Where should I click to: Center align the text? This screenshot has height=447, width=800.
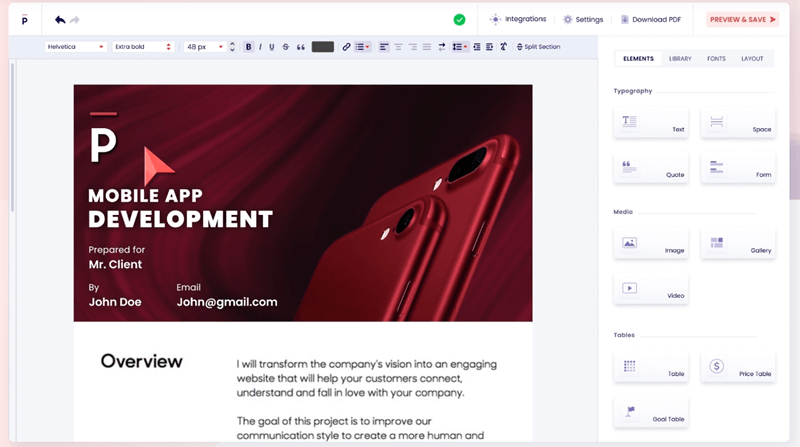(x=398, y=47)
